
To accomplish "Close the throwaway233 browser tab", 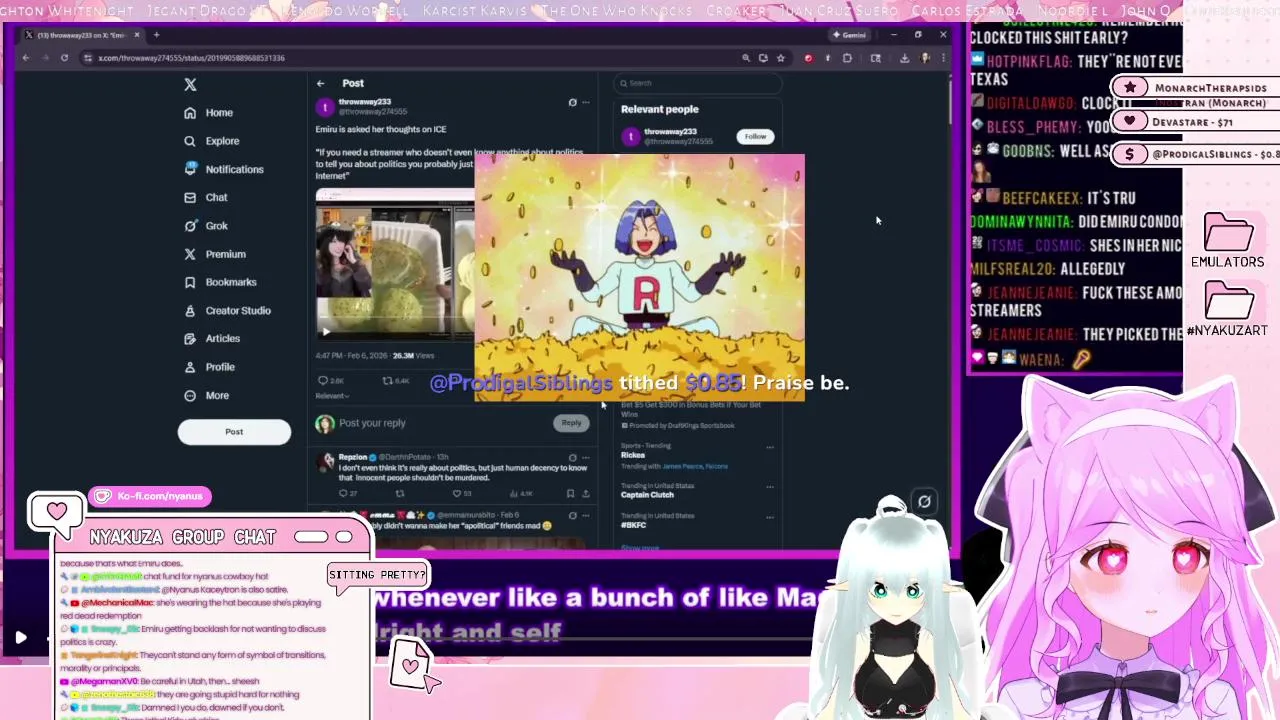I will (137, 35).
